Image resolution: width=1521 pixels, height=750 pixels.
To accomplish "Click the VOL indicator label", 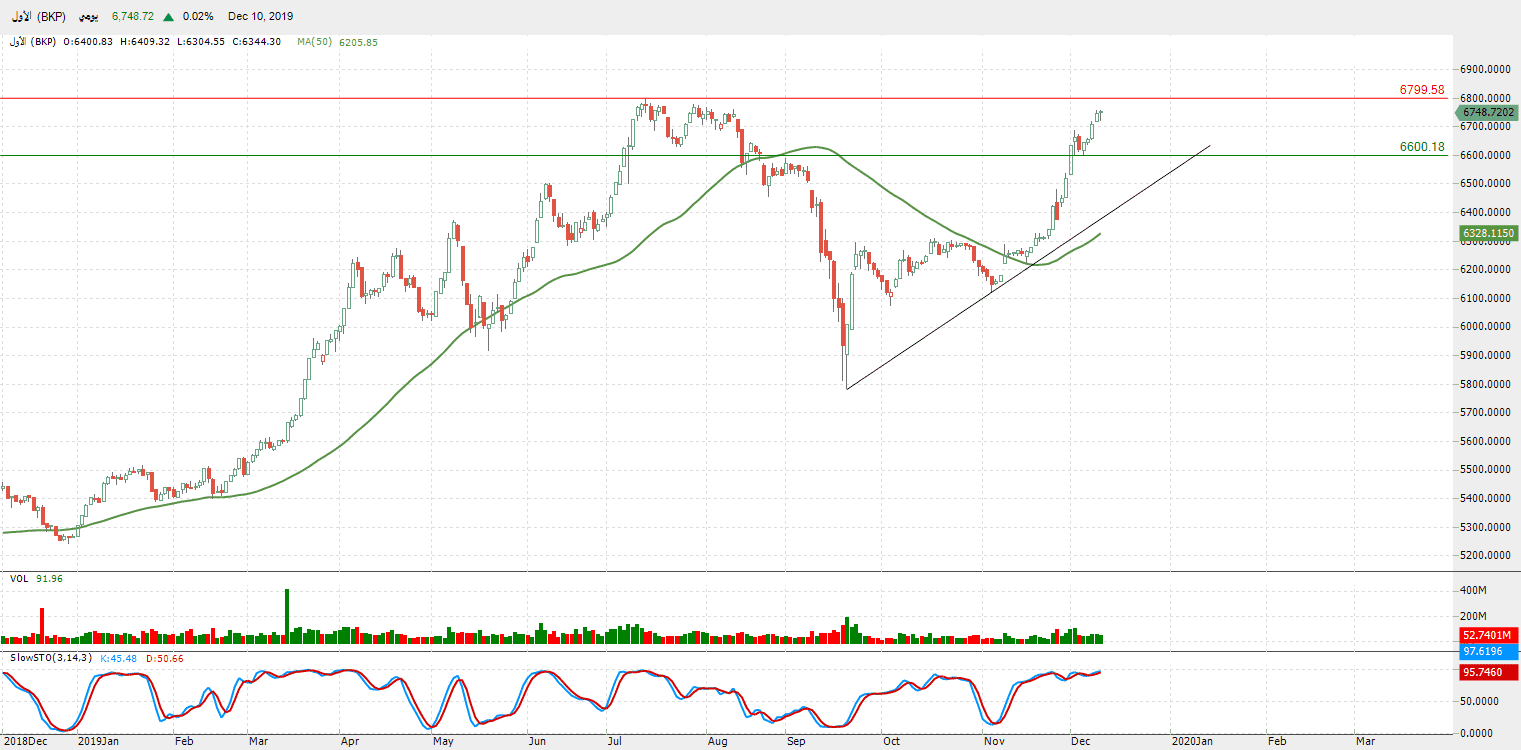I will point(19,579).
